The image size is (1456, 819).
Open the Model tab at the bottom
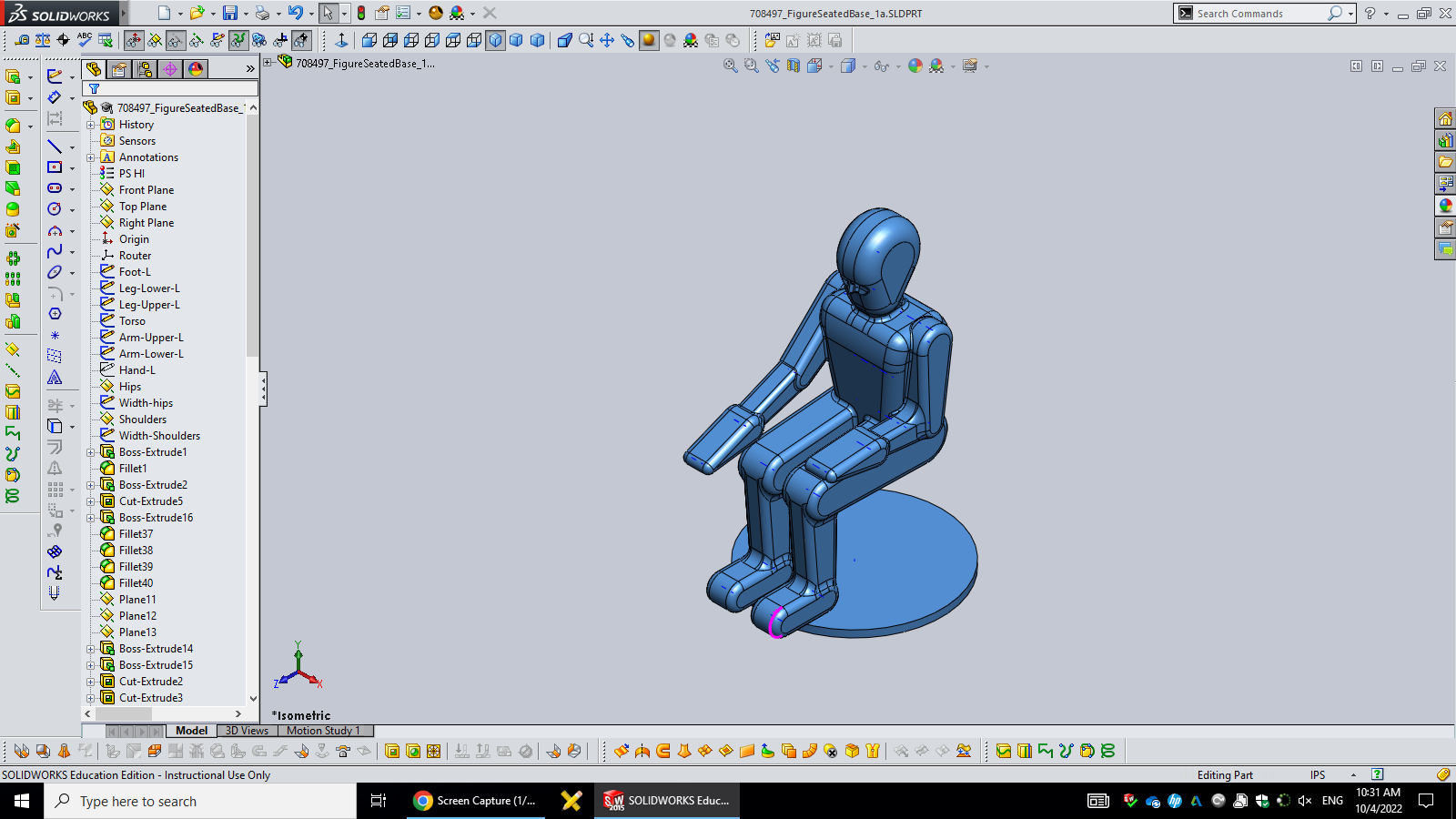coord(191,731)
